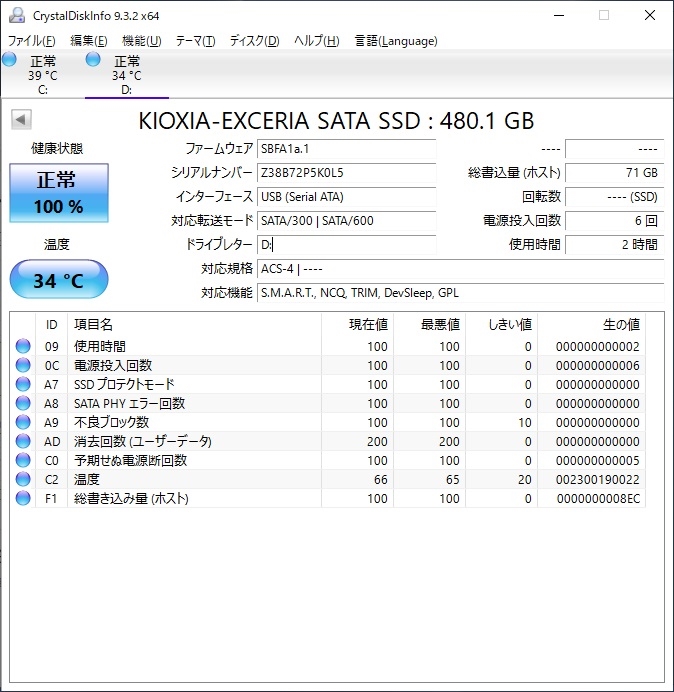Click the 健康状態 label
Screen dimensions: 674x692
57,148
